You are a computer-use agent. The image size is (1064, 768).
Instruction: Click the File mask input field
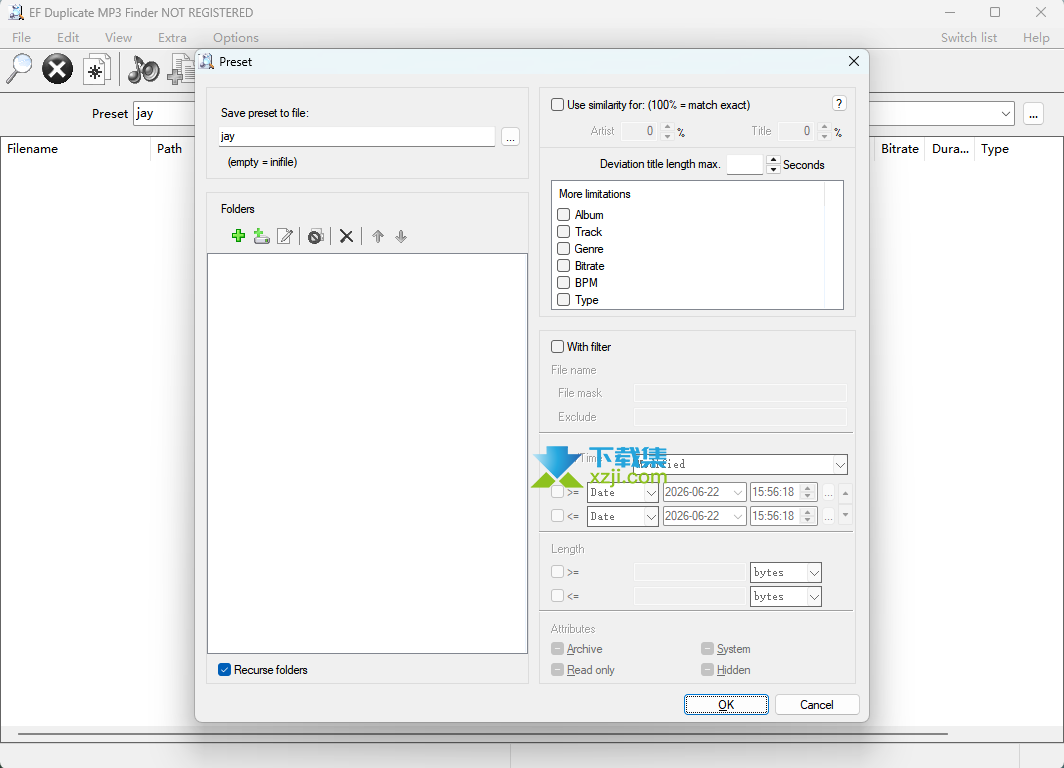740,393
